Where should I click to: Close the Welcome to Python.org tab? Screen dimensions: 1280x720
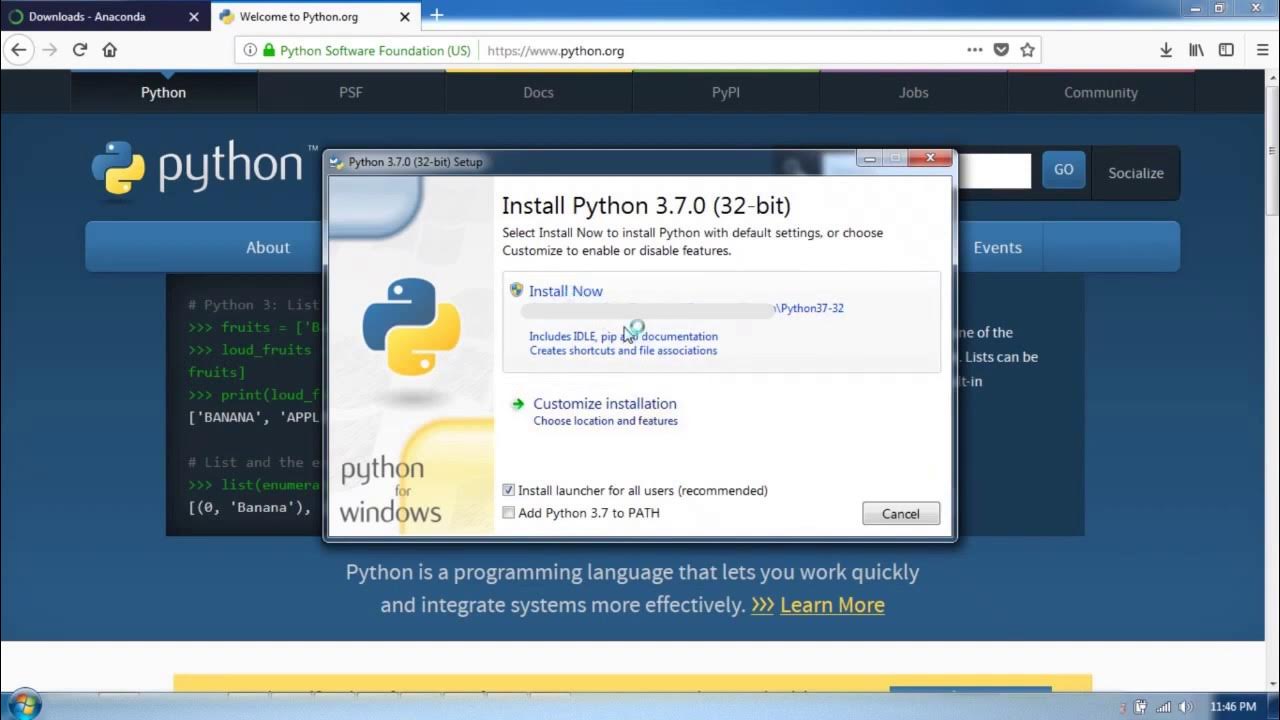404,17
